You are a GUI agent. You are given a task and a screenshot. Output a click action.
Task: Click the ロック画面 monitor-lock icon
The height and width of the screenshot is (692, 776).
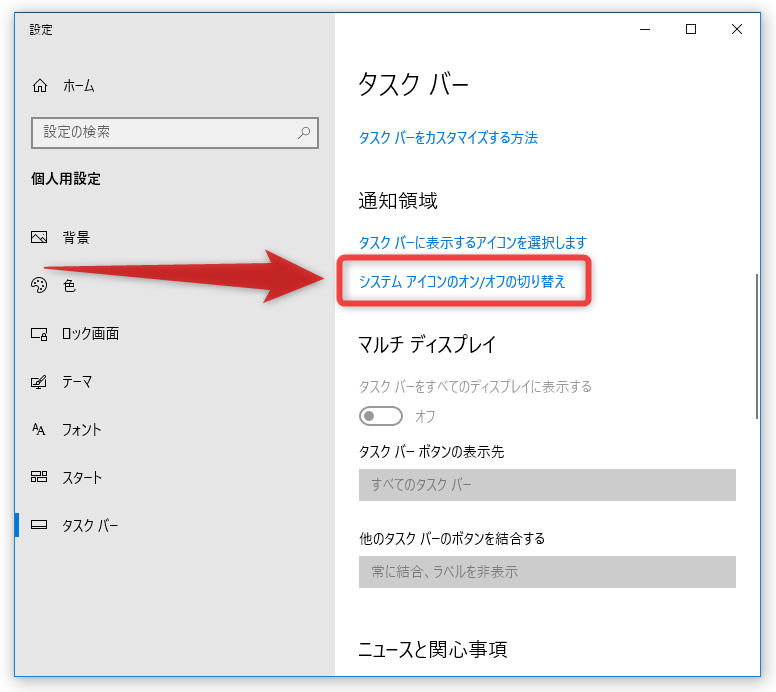coord(39,334)
